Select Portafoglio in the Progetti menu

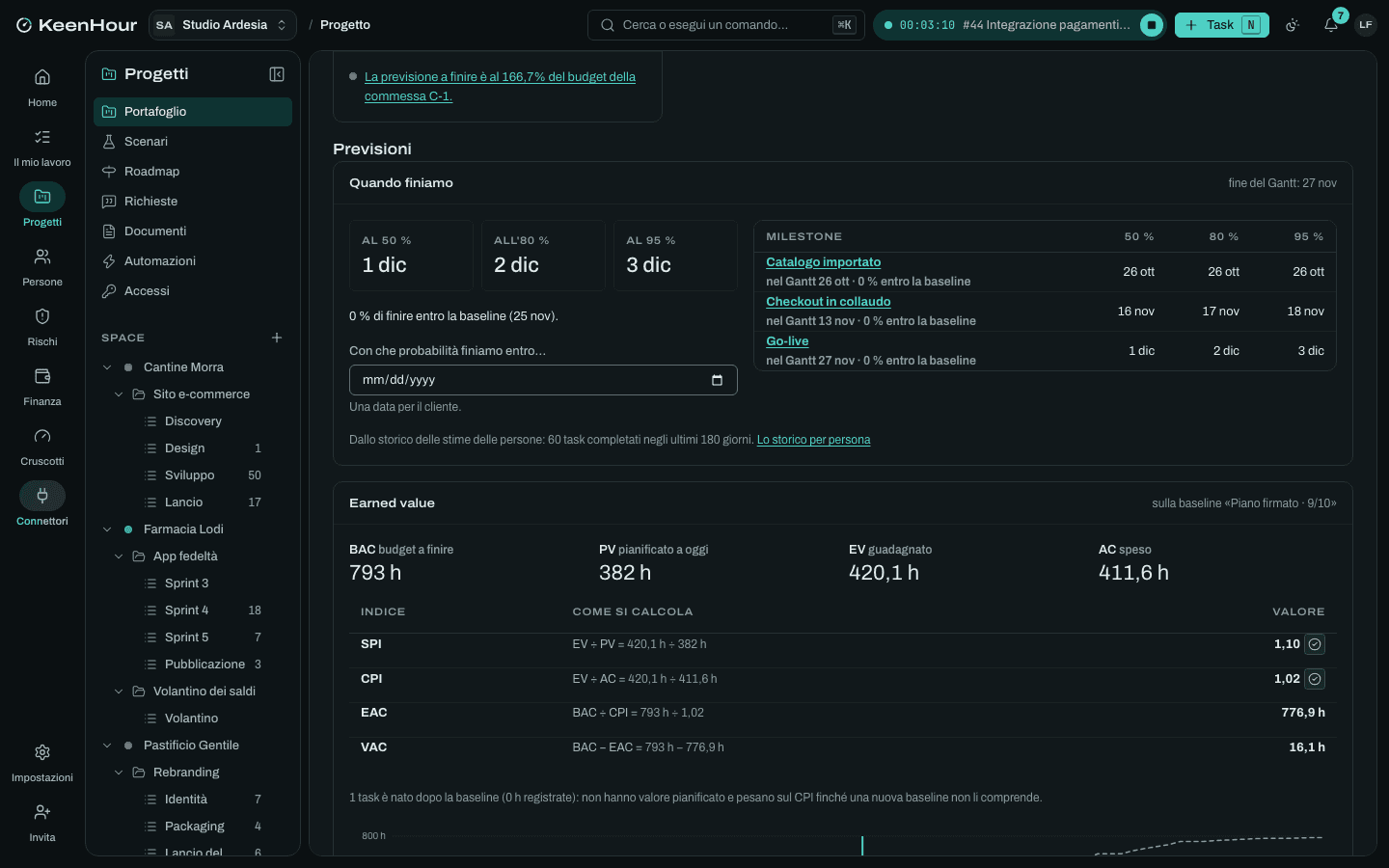coord(193,112)
